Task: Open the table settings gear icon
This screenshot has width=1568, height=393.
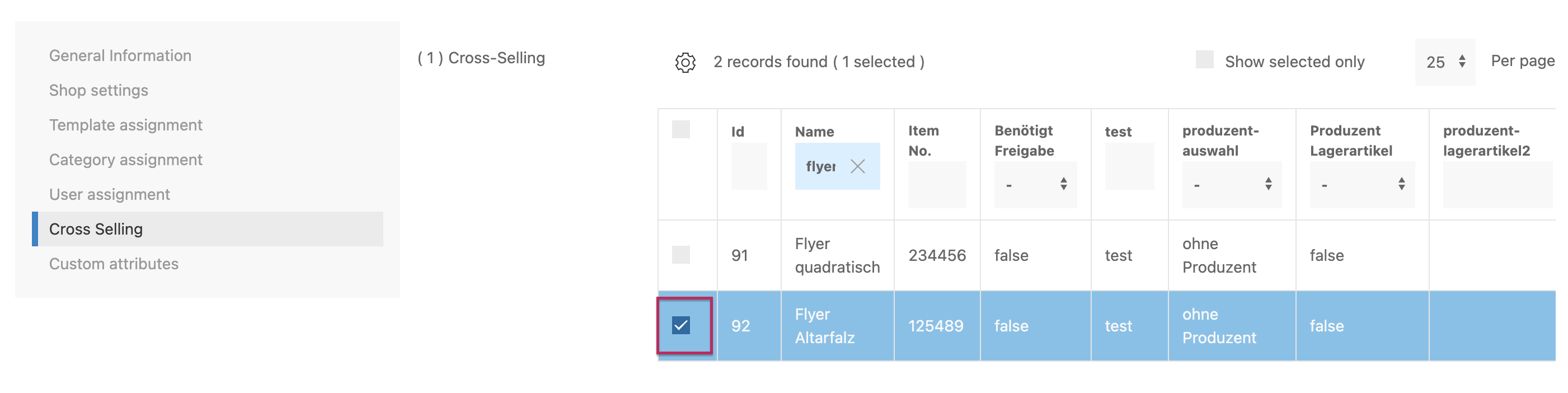Action: click(x=685, y=62)
